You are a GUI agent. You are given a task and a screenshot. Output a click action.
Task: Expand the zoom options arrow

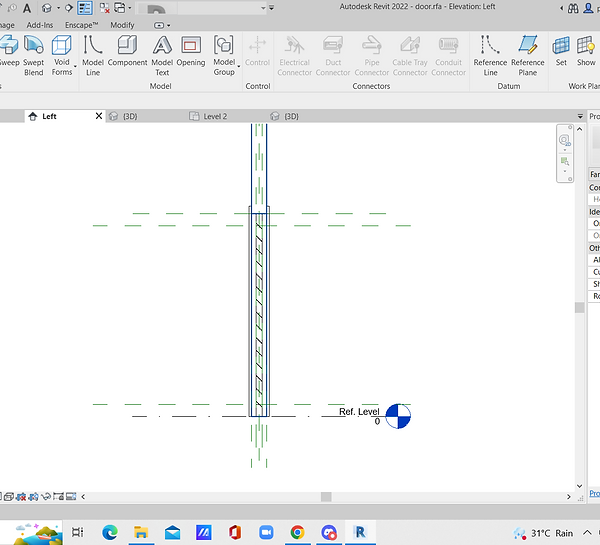click(x=565, y=171)
